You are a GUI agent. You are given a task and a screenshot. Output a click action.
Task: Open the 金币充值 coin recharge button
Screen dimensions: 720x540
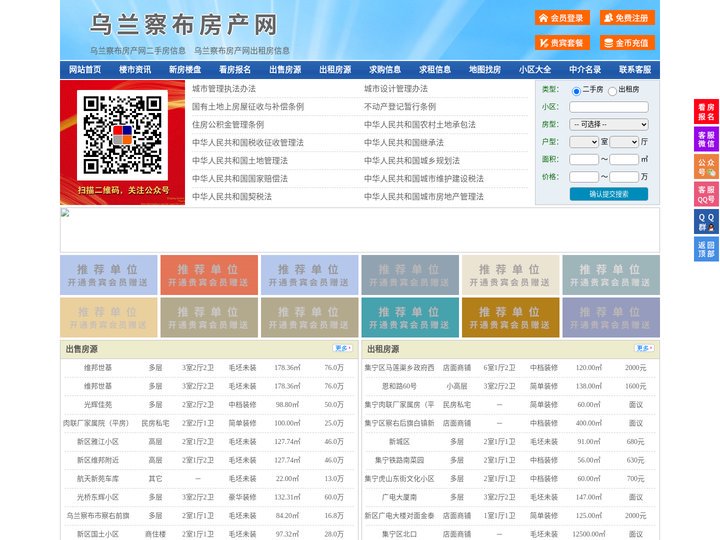[x=627, y=43]
